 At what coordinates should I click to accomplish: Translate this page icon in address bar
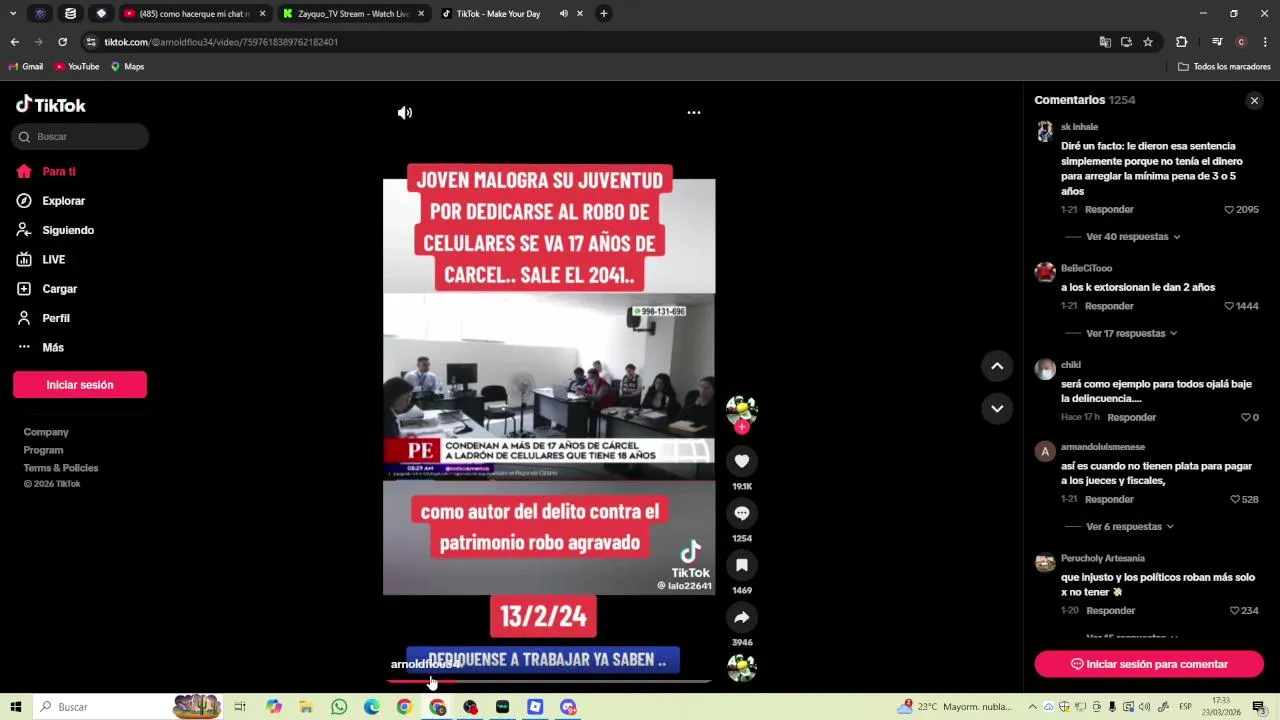1105,42
